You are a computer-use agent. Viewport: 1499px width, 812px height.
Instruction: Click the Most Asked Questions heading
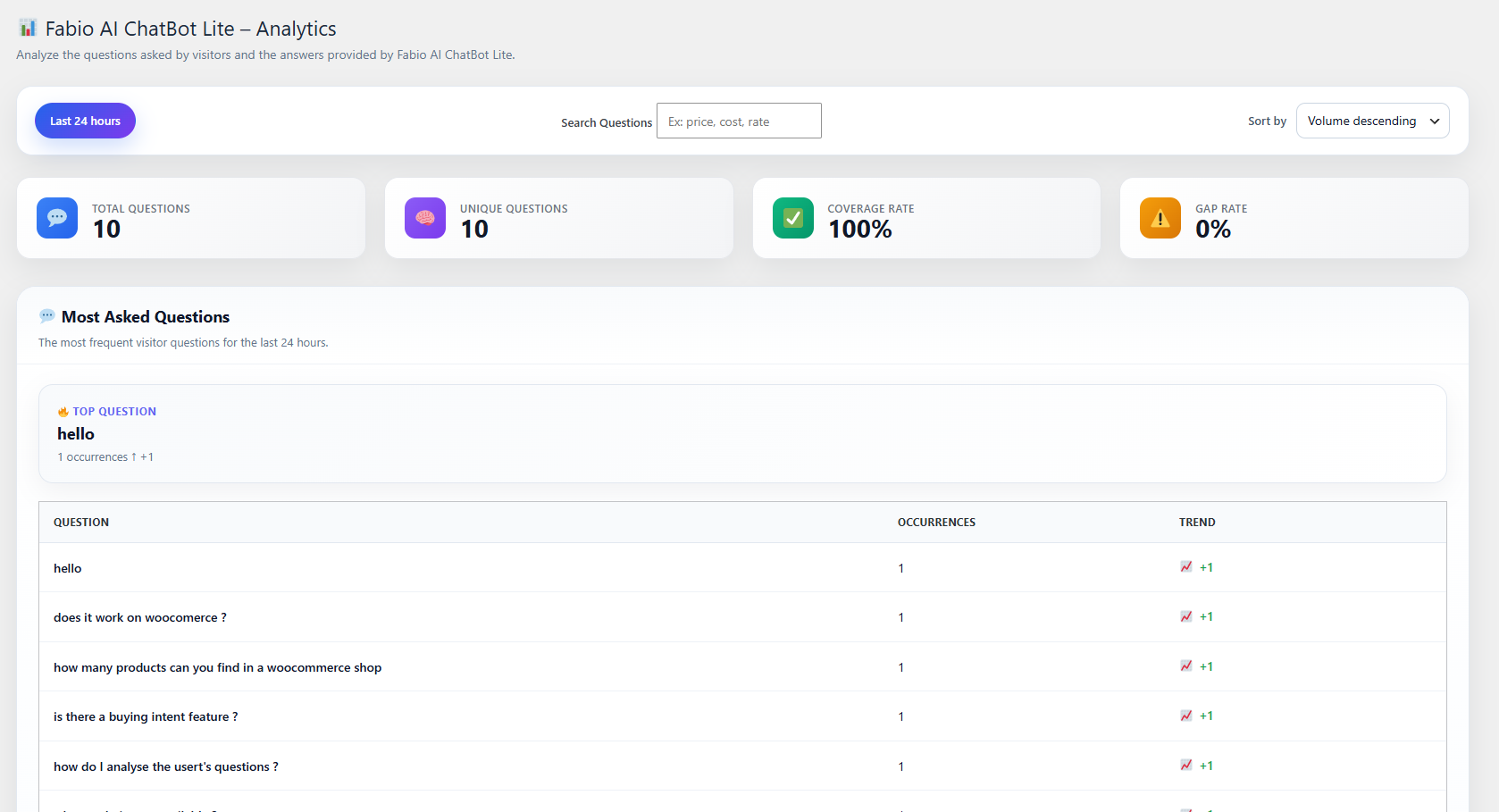[146, 317]
